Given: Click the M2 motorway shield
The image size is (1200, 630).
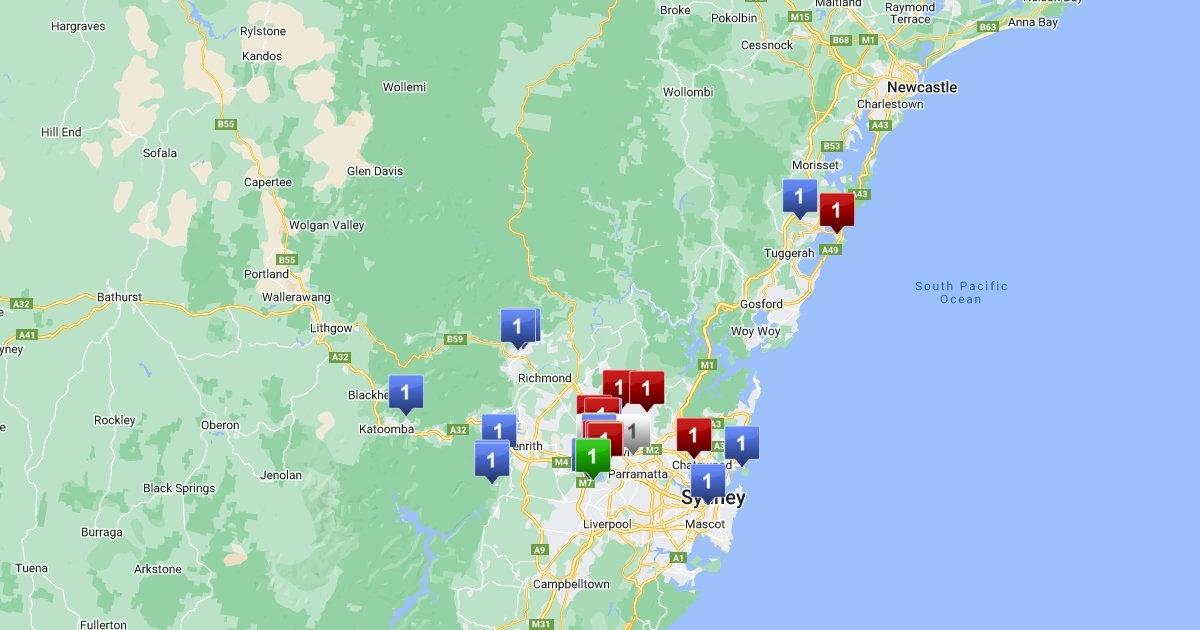Looking at the screenshot, I should tap(653, 450).
